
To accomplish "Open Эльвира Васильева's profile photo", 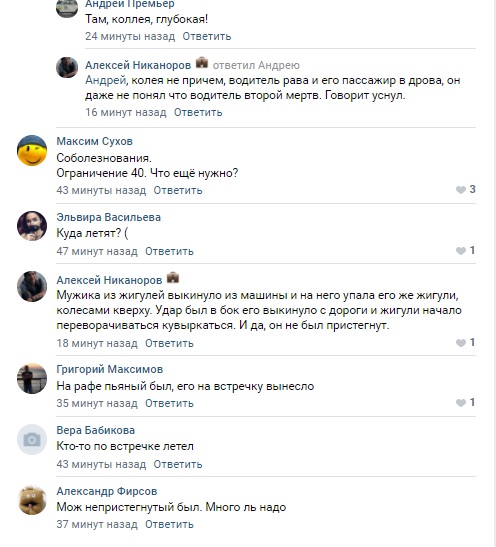I will [32, 226].
